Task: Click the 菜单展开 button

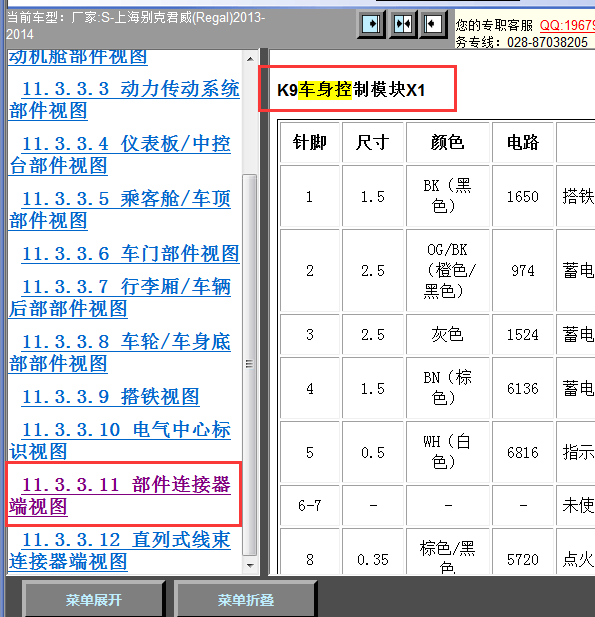Action: 94,600
